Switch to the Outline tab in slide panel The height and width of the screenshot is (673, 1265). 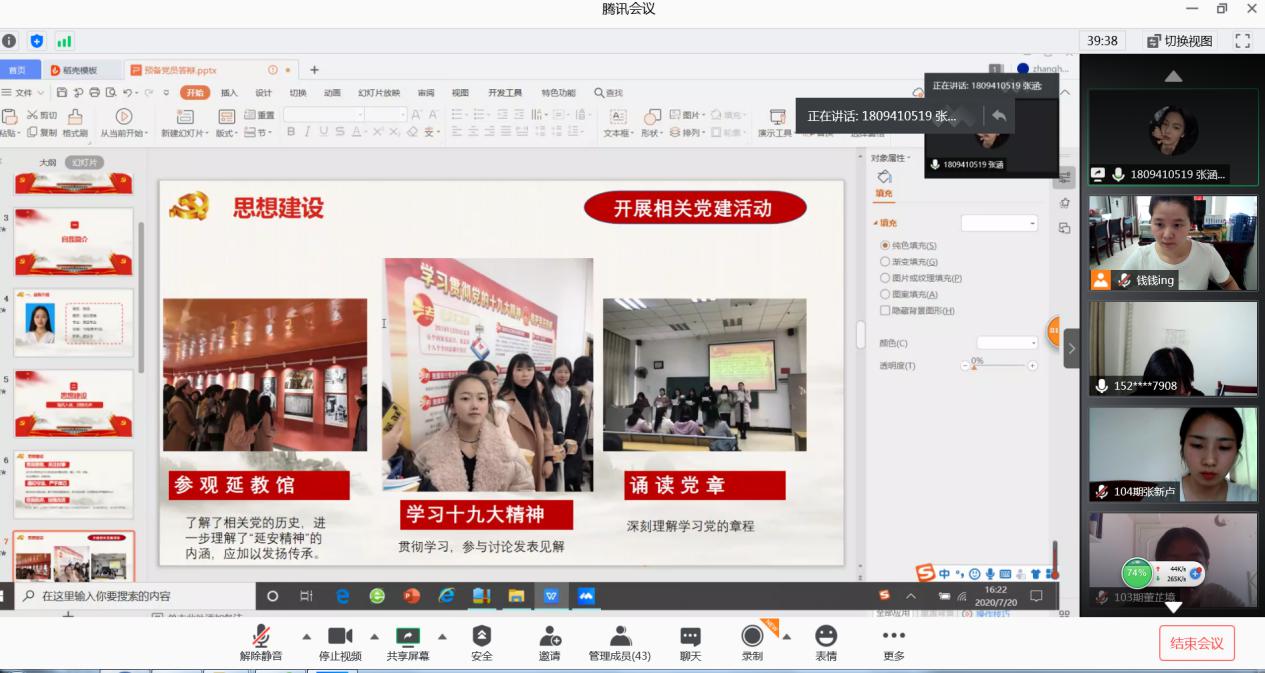[47, 162]
